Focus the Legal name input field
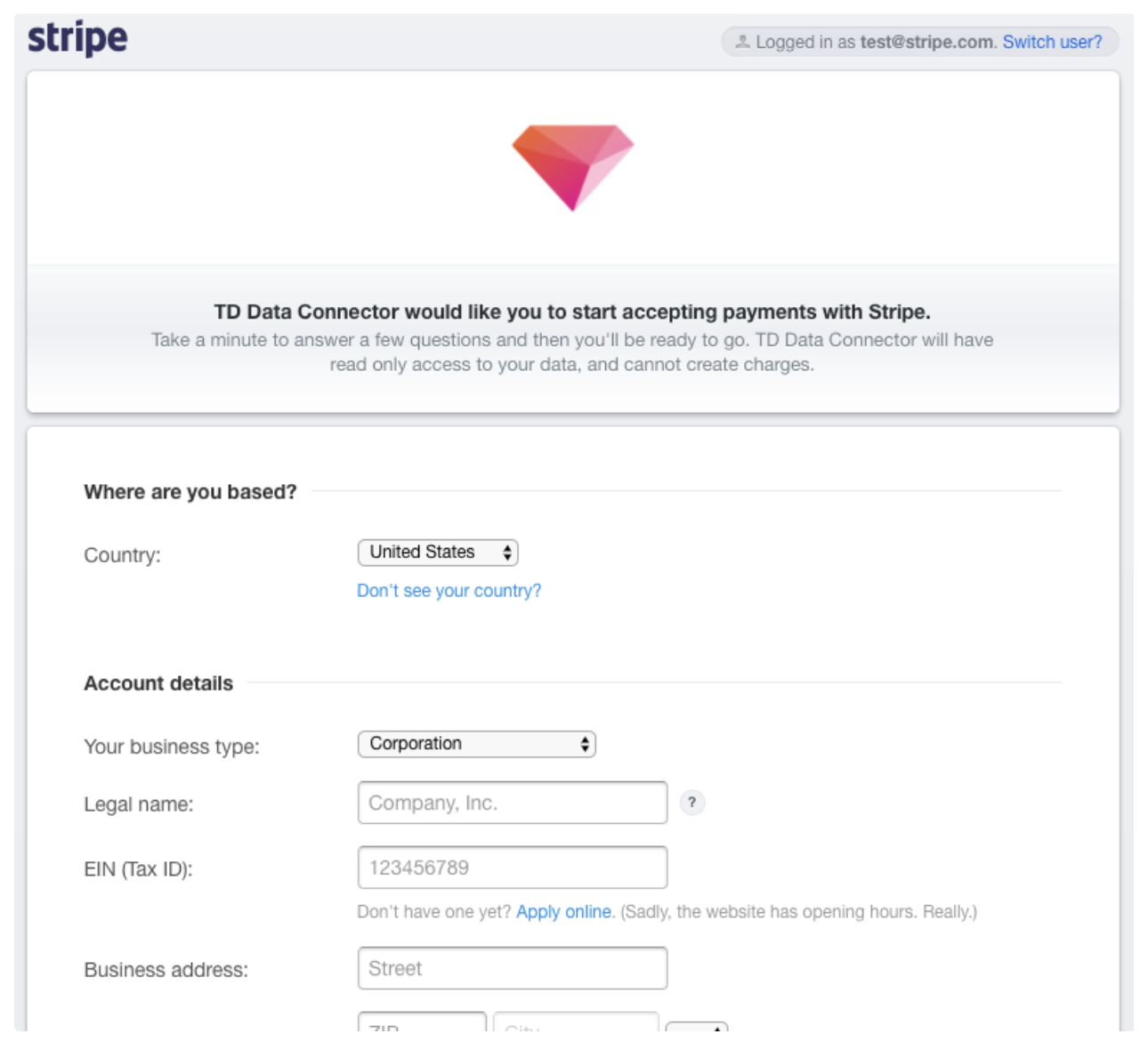 [x=512, y=803]
